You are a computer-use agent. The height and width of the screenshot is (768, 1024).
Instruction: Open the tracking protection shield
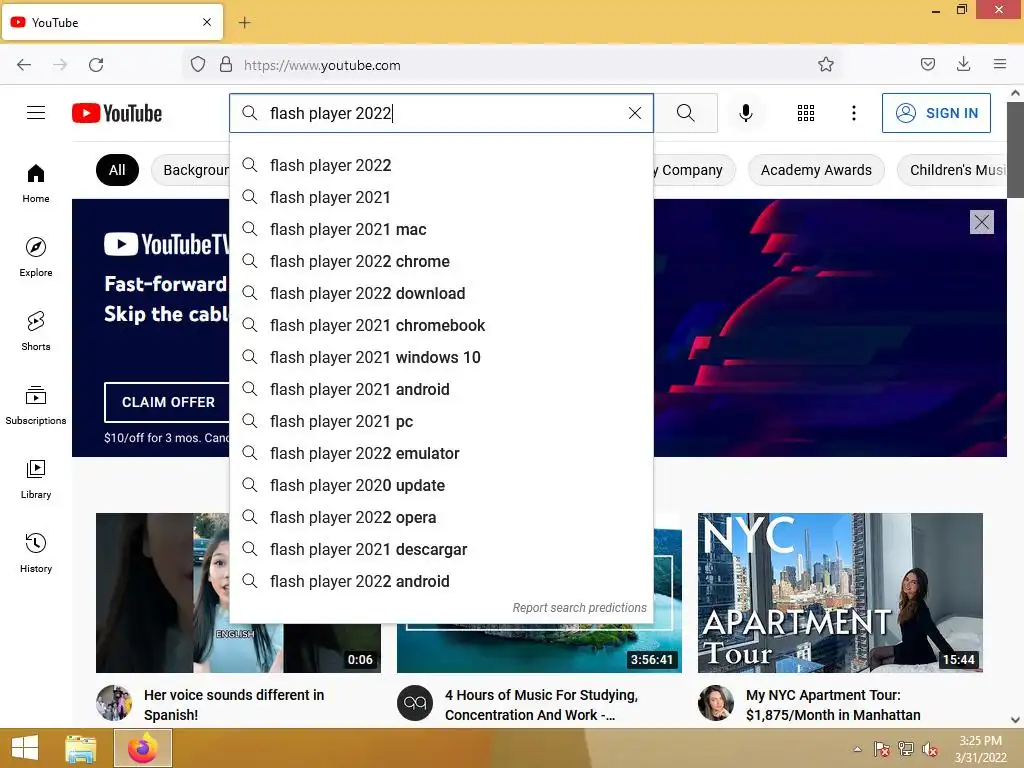tap(198, 65)
